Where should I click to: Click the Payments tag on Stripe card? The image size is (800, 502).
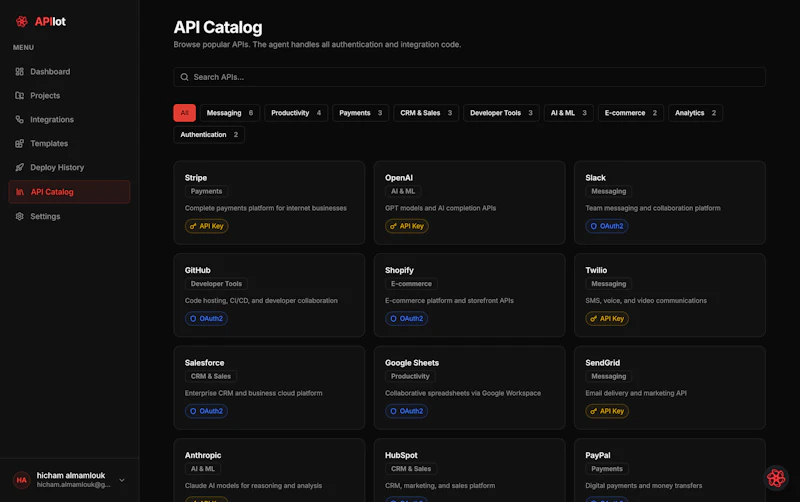click(x=206, y=191)
